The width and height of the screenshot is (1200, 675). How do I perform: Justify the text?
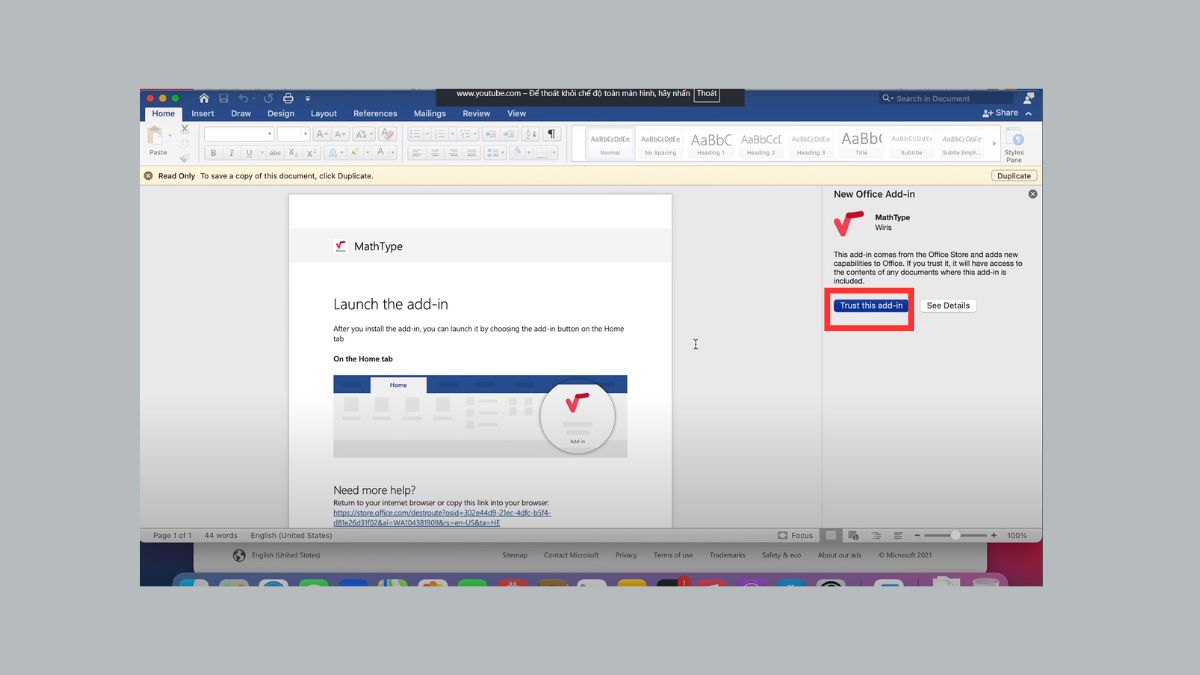pos(471,153)
